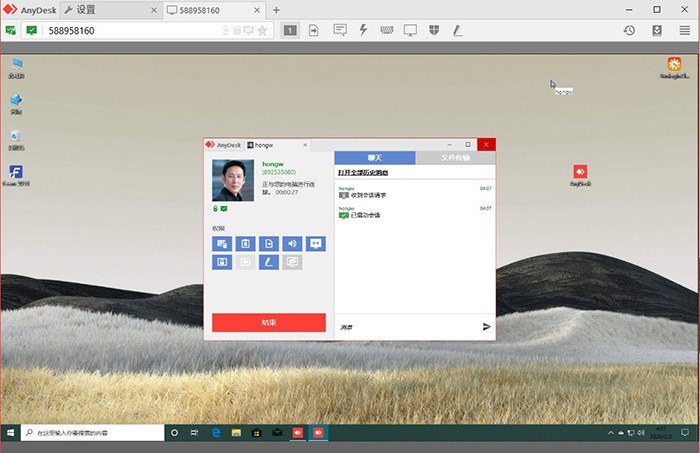700x453 pixels.
Task: Click the 打开全部历史消息 link
Action: (370, 172)
